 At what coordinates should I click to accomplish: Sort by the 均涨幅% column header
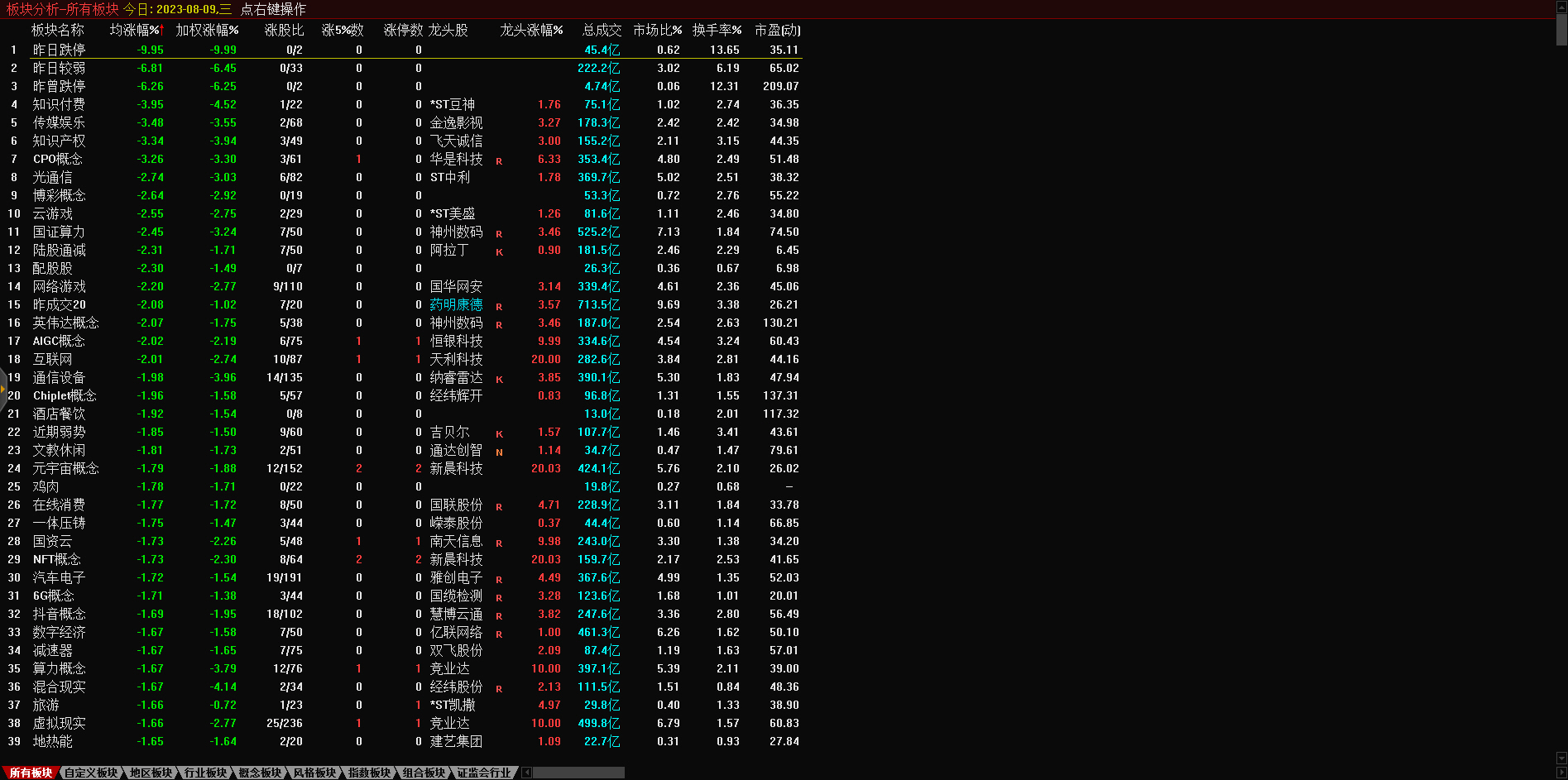[136, 30]
